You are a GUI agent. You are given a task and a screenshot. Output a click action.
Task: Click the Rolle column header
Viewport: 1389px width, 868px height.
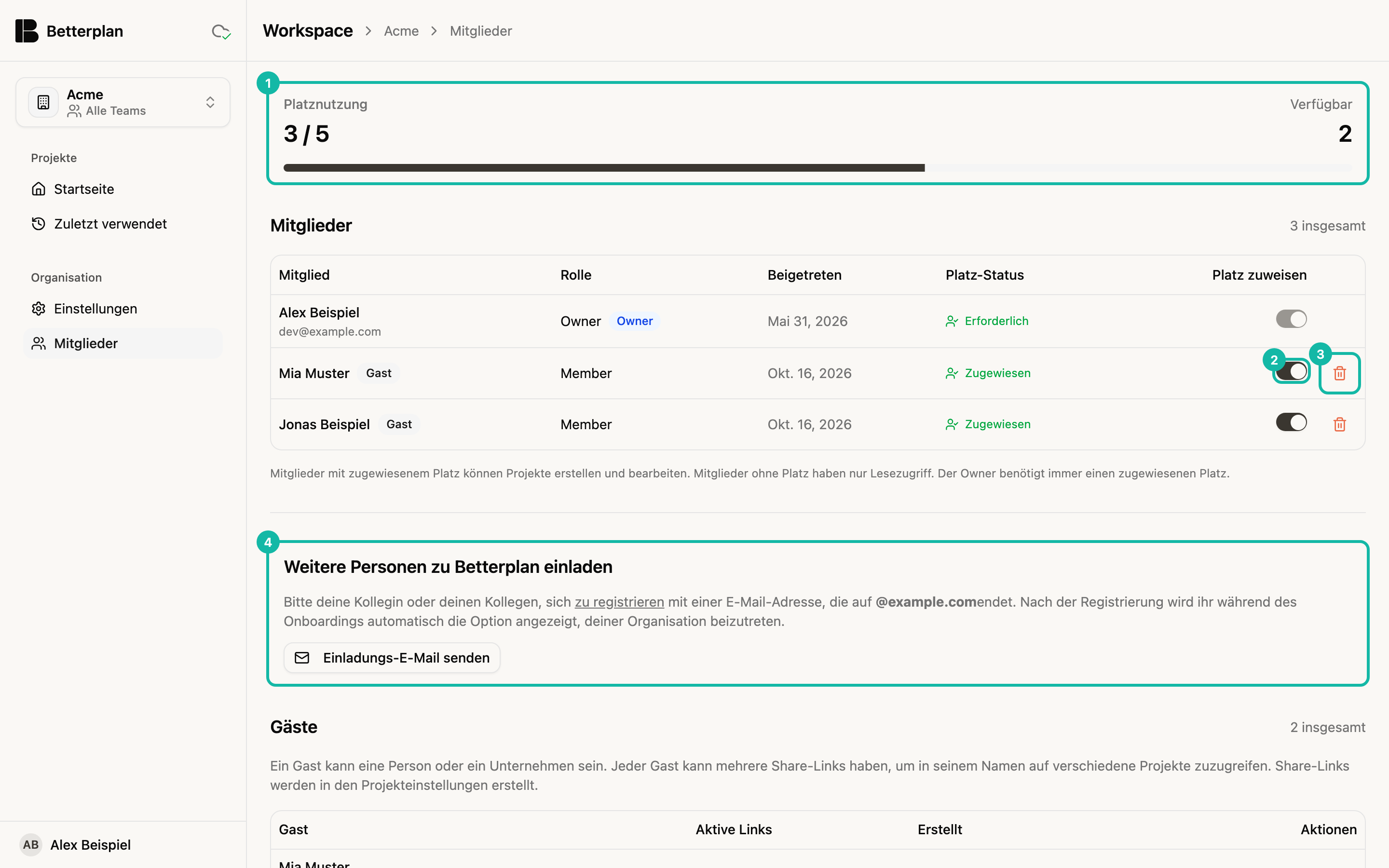coord(576,275)
